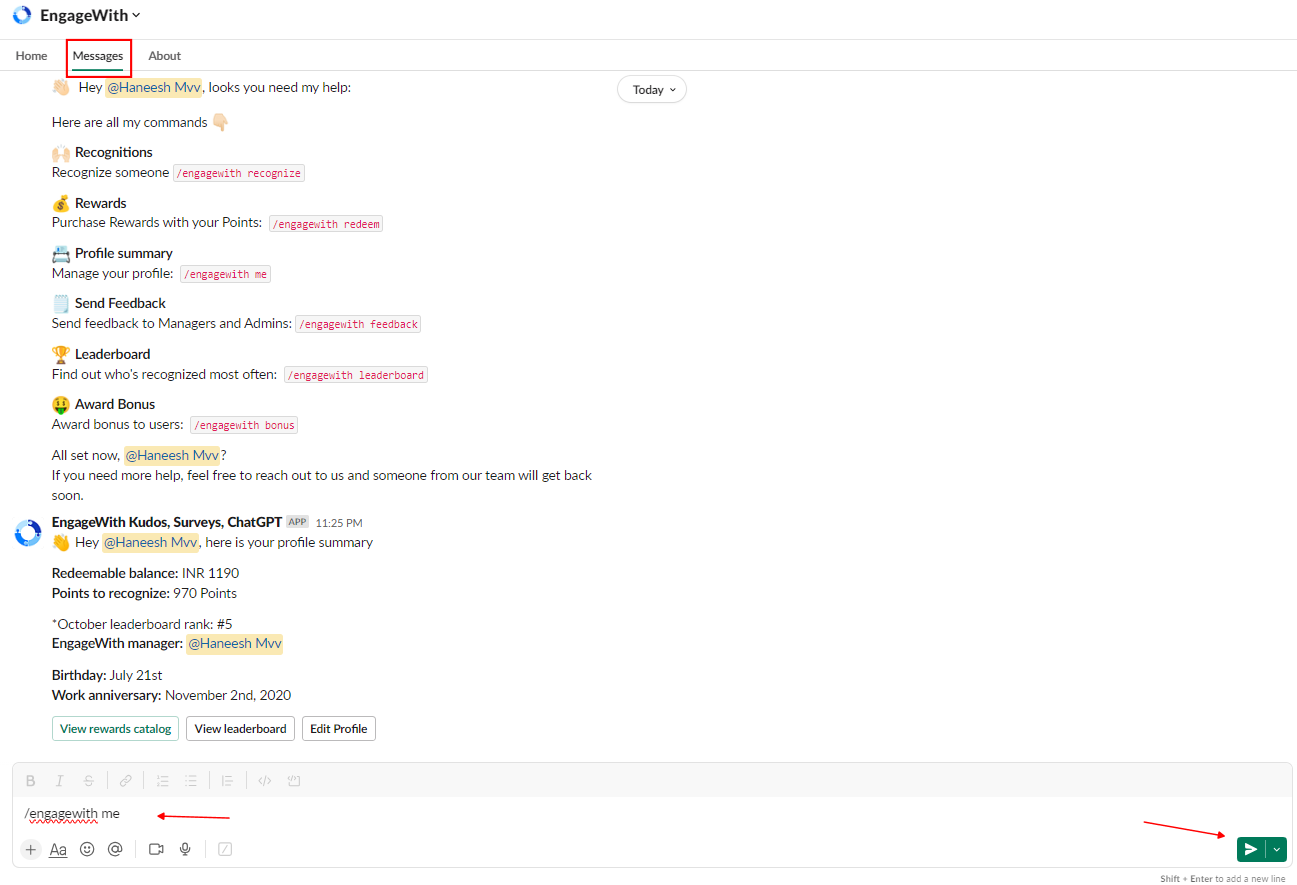Click the APP badge beside sender

pyautogui.click(x=297, y=522)
